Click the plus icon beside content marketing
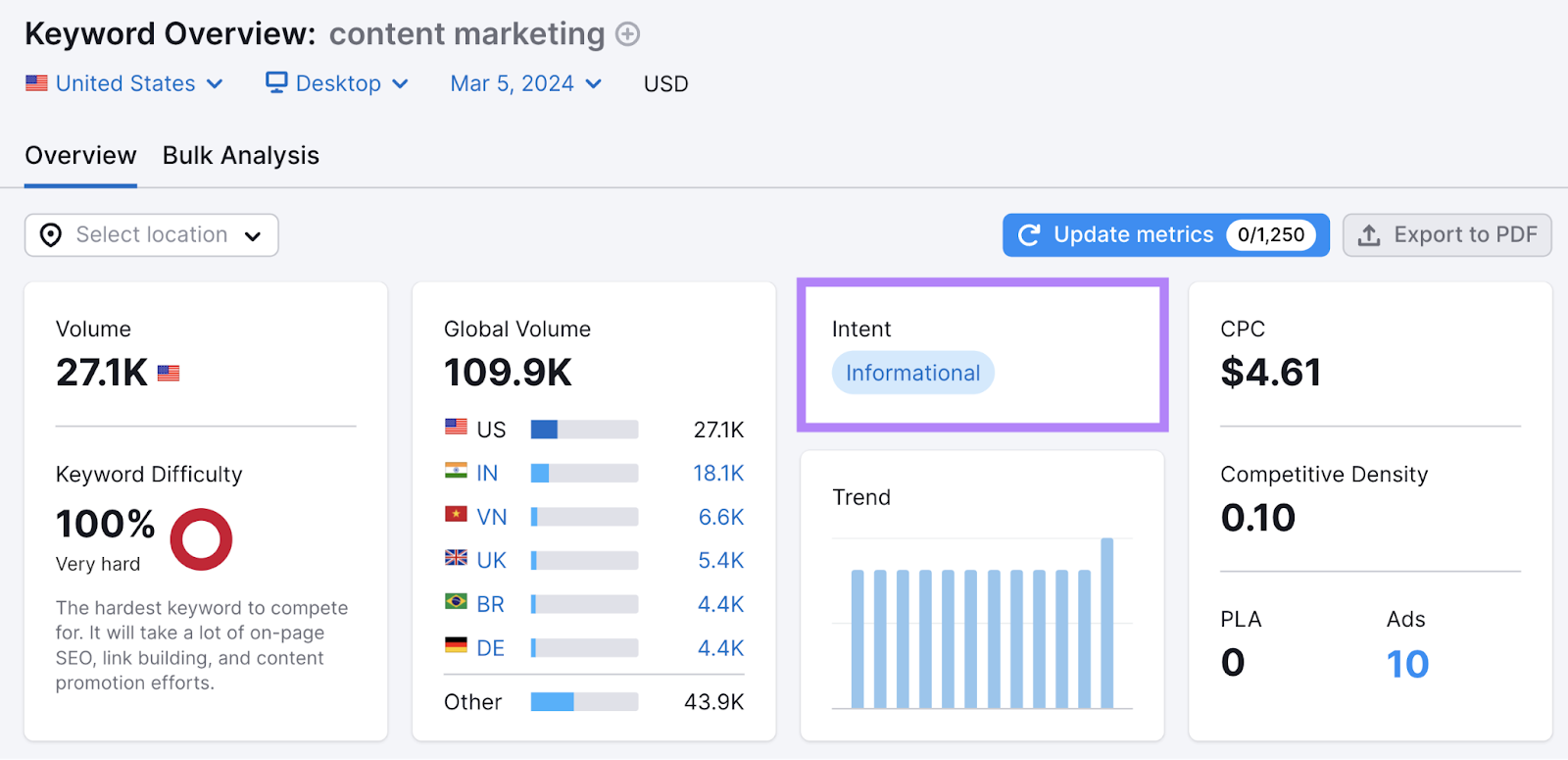The width and height of the screenshot is (1568, 760). tap(627, 34)
